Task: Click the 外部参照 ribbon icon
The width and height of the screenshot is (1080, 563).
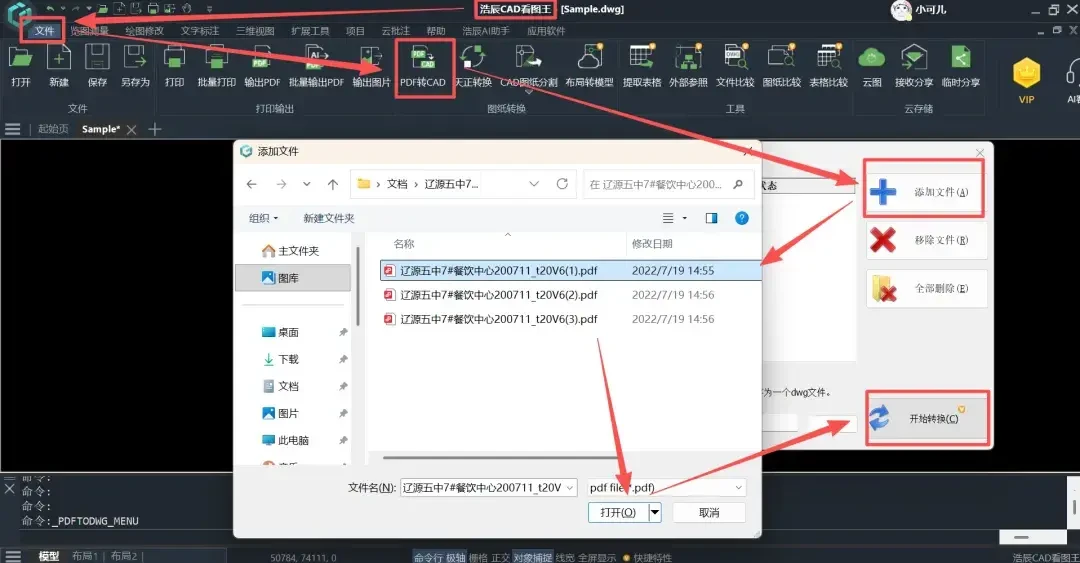Action: (688, 59)
